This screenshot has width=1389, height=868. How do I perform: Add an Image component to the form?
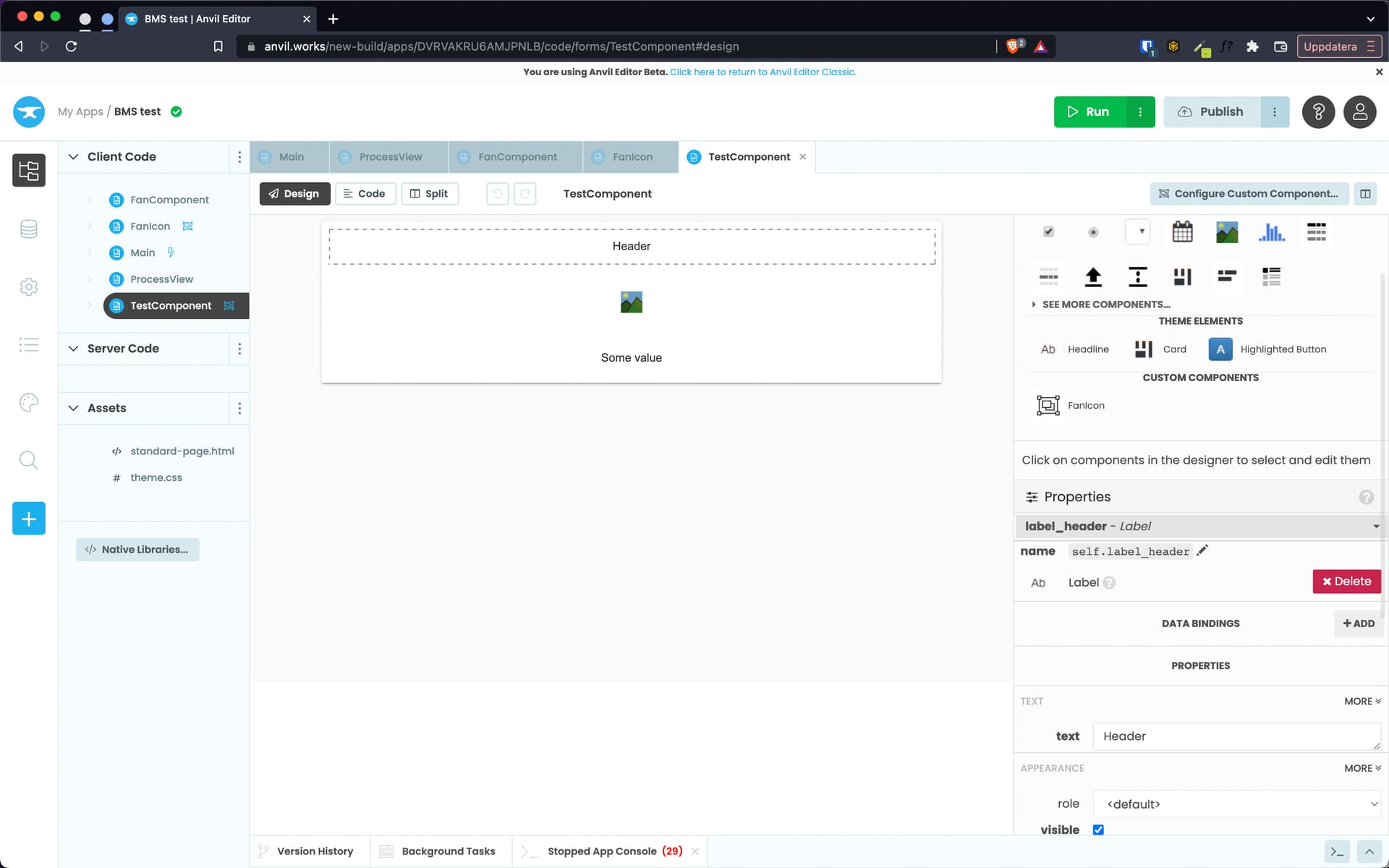[1227, 231]
